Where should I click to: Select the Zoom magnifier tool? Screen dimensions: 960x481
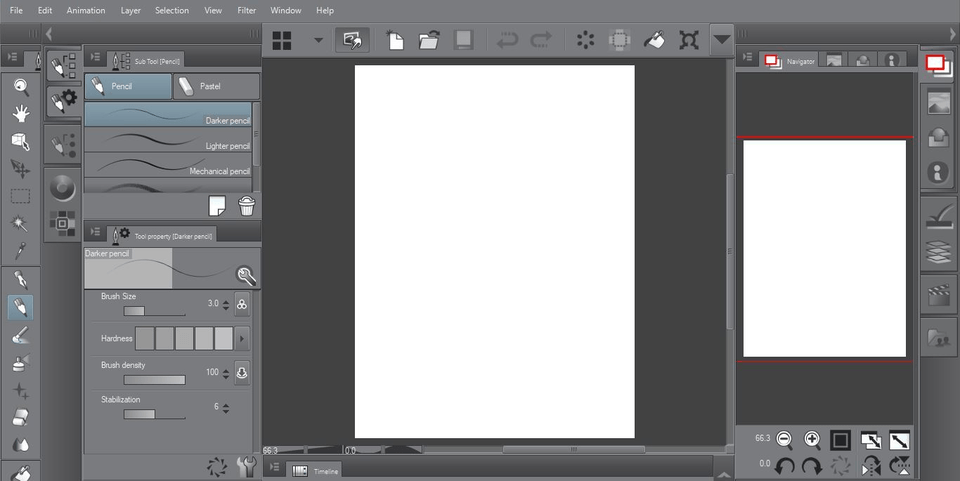pyautogui.click(x=21, y=87)
